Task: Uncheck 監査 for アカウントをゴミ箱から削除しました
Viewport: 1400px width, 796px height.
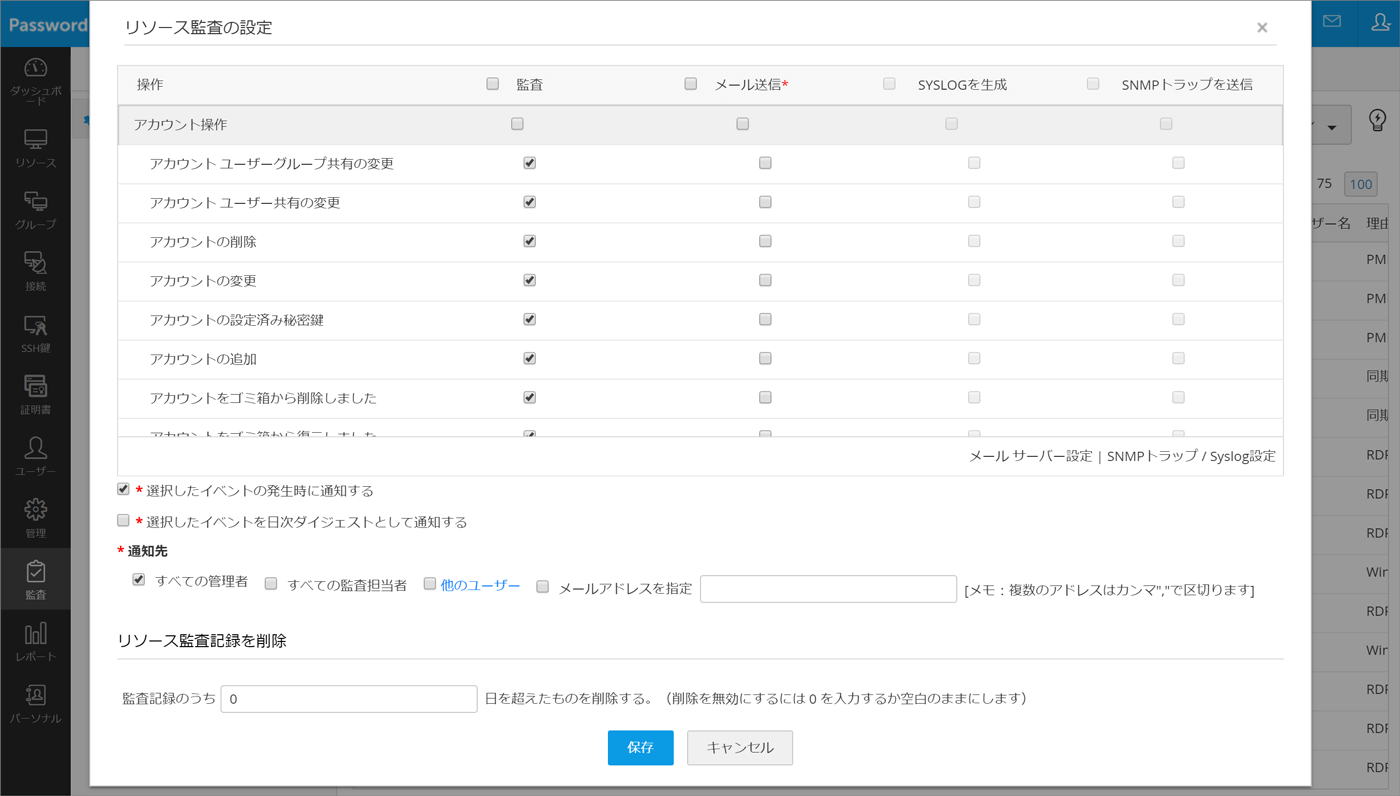Action: [x=529, y=397]
